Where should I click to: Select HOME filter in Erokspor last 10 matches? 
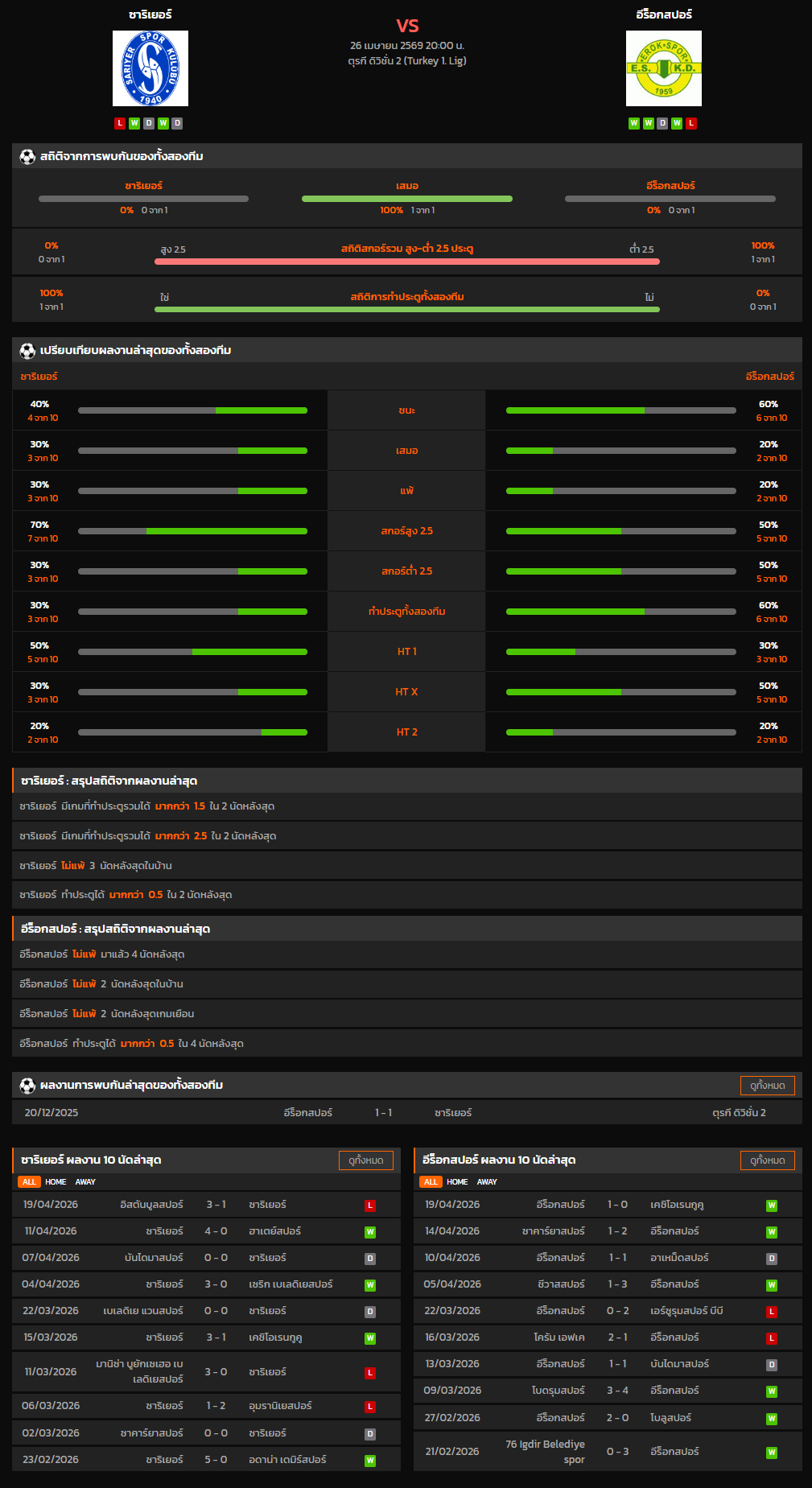coord(457,1182)
